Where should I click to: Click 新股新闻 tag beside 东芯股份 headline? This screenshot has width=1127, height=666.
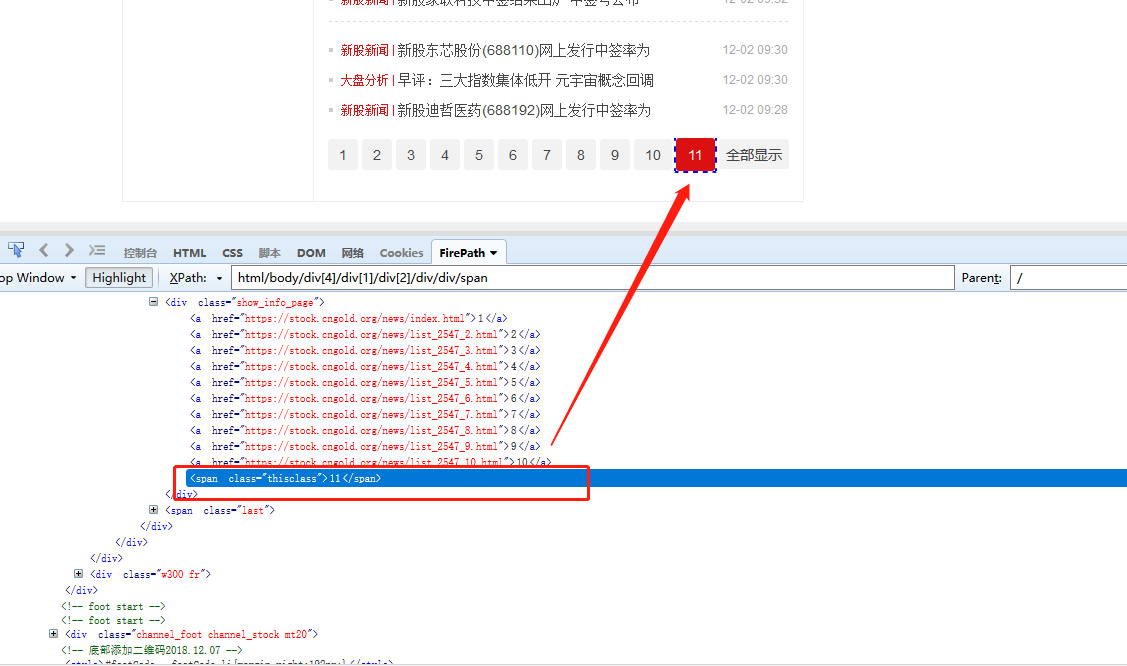tap(364, 50)
